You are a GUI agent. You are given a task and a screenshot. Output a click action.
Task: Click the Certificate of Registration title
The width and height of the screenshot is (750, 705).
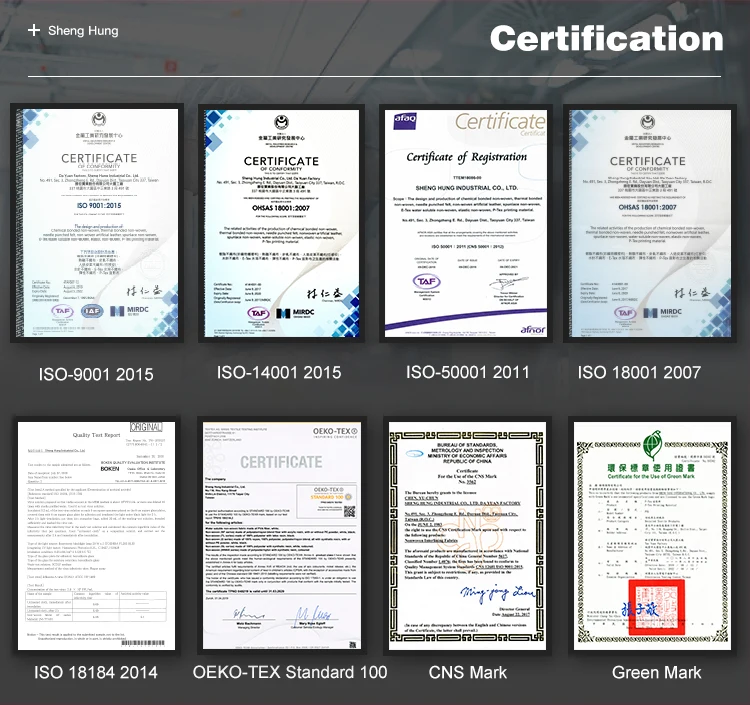[x=466, y=157]
